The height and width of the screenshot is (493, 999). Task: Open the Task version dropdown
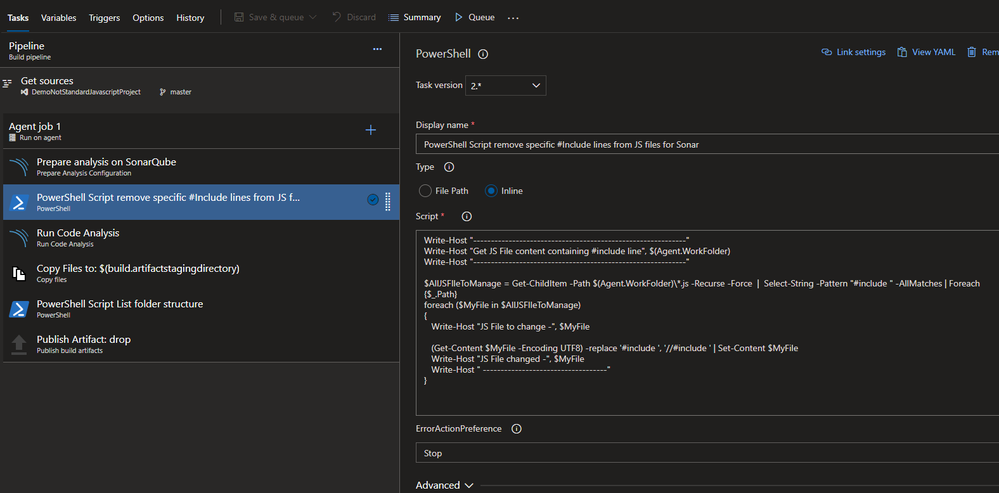click(505, 85)
